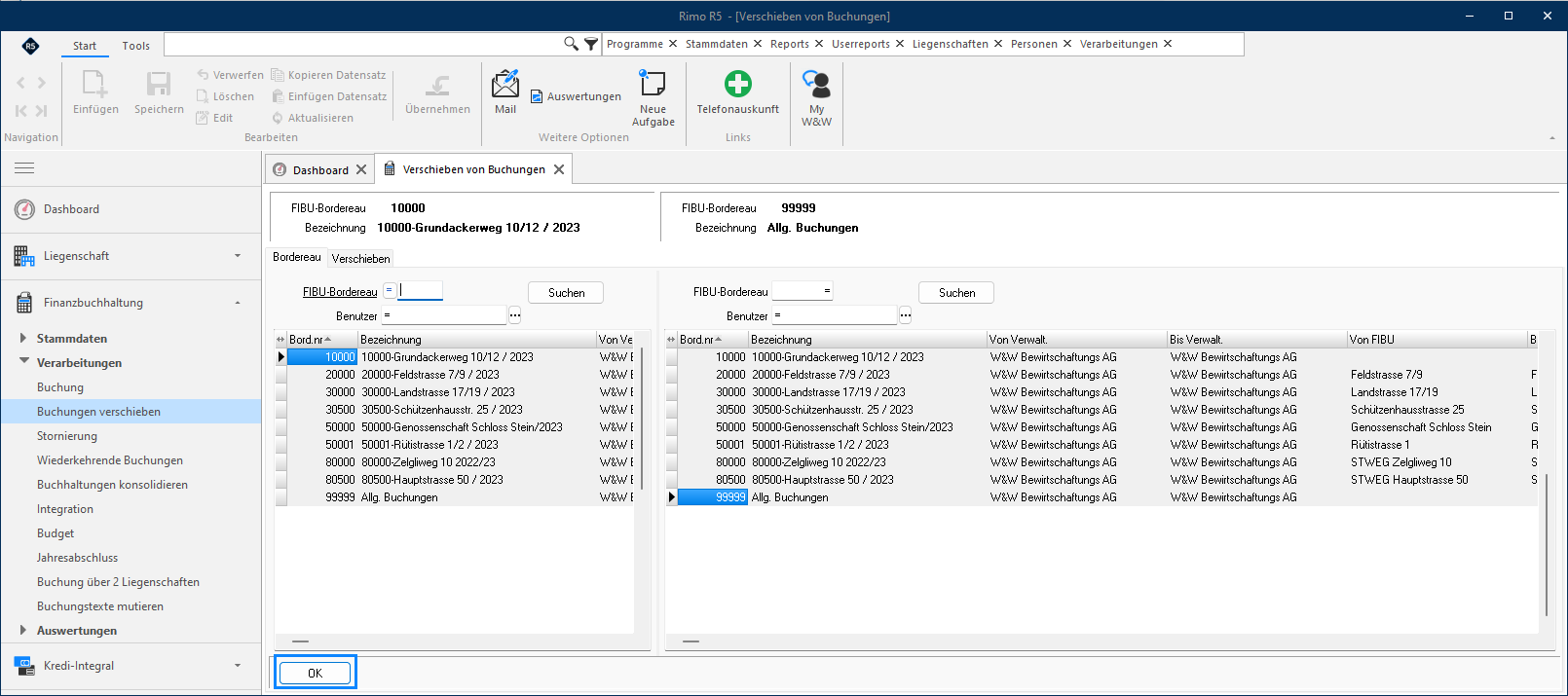1568x696 pixels.
Task: Click the left panel Suchen button
Action: click(566, 293)
